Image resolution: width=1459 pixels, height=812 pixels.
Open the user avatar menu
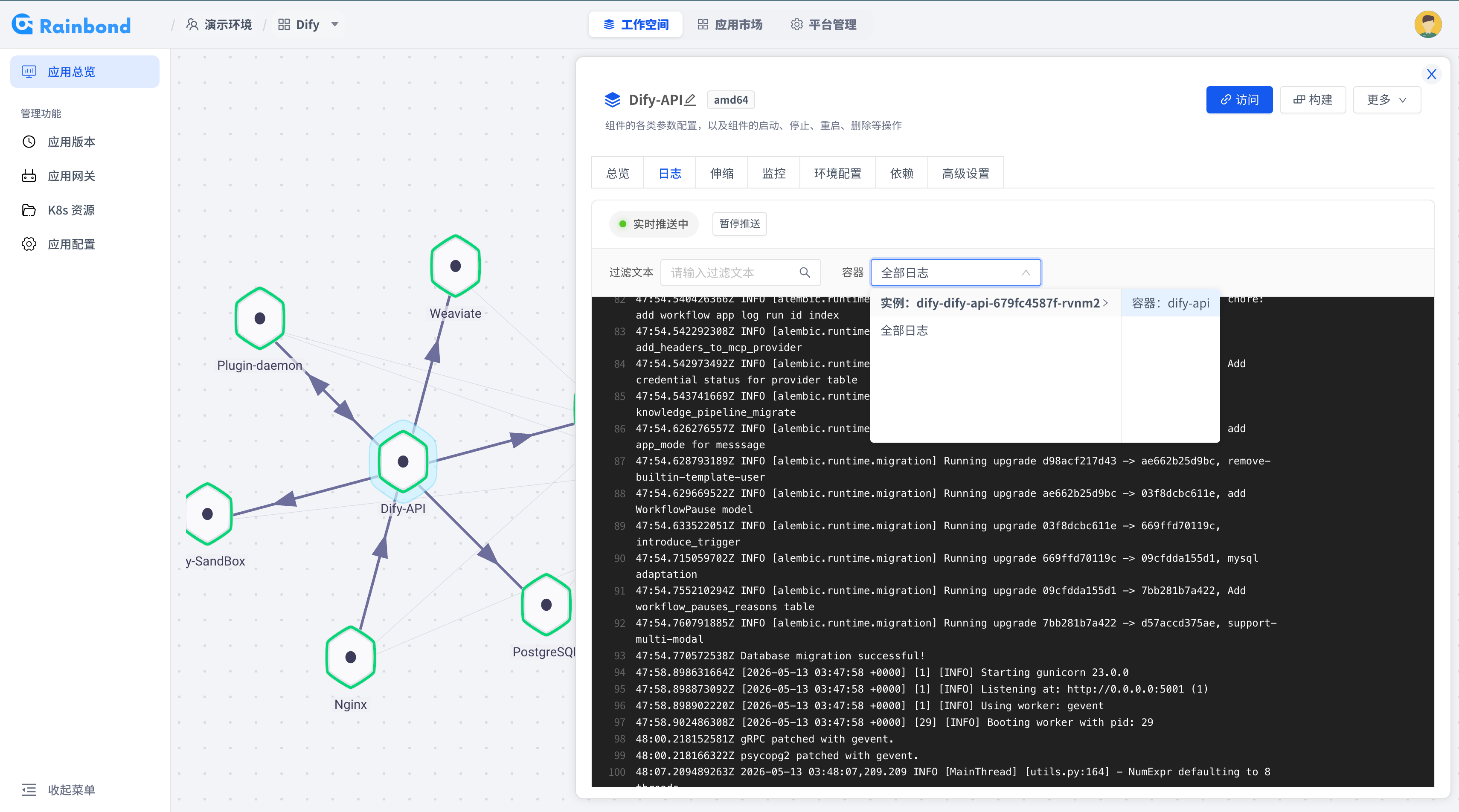[1428, 24]
